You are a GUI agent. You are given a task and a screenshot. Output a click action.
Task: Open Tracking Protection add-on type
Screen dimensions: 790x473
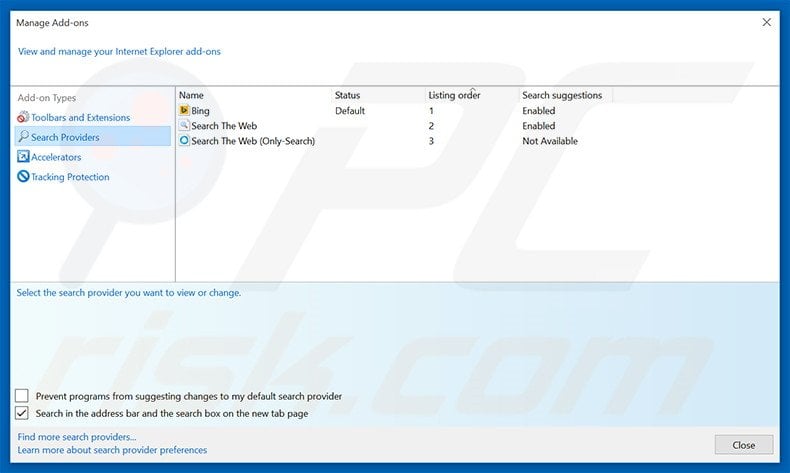tap(70, 177)
